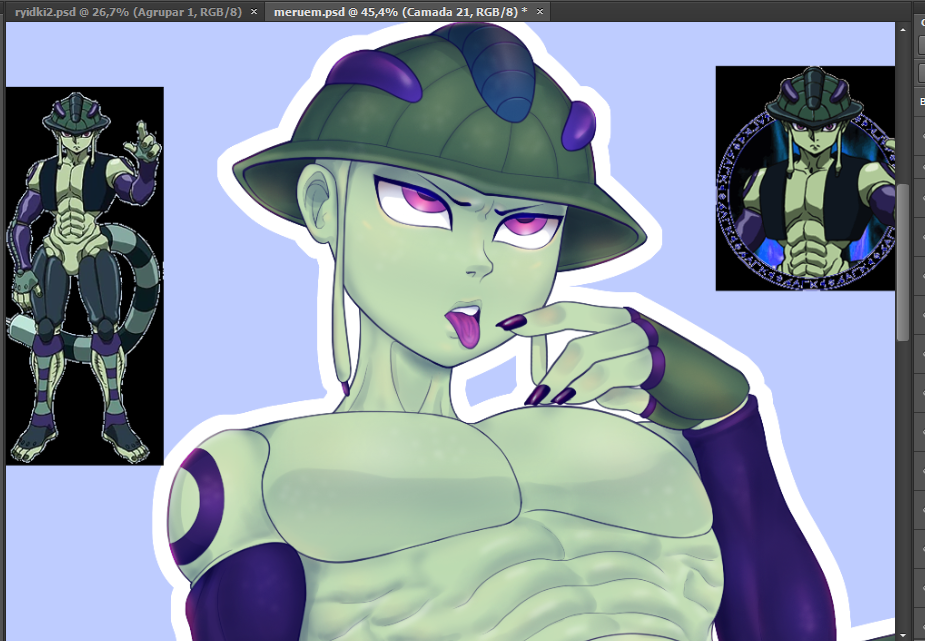Click the full-body reference image on the left
925x641 pixels.
[84, 275]
